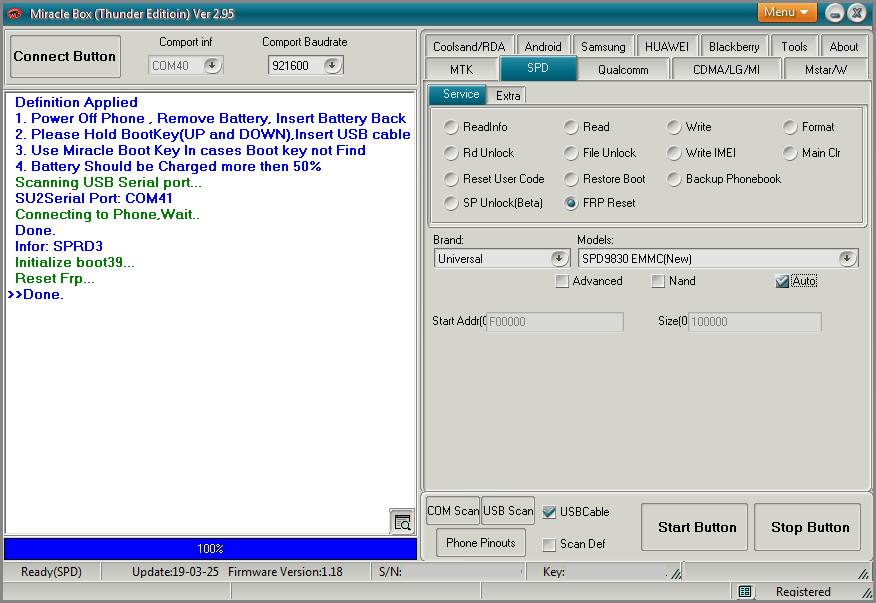
Task: Click the 'SU2Serial Port: COM41' log line
Action: (94, 198)
